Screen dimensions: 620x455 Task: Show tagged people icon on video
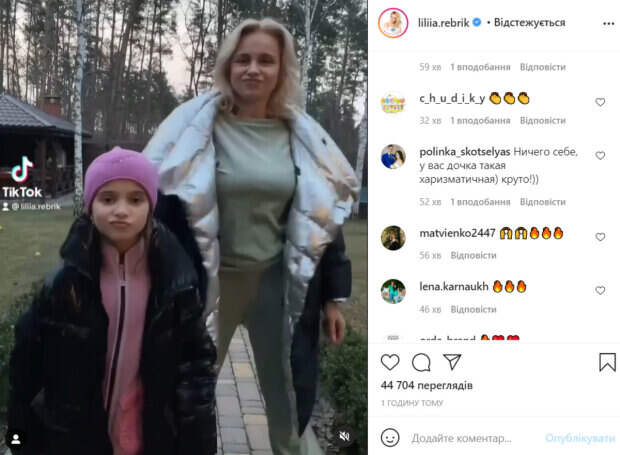[16, 439]
